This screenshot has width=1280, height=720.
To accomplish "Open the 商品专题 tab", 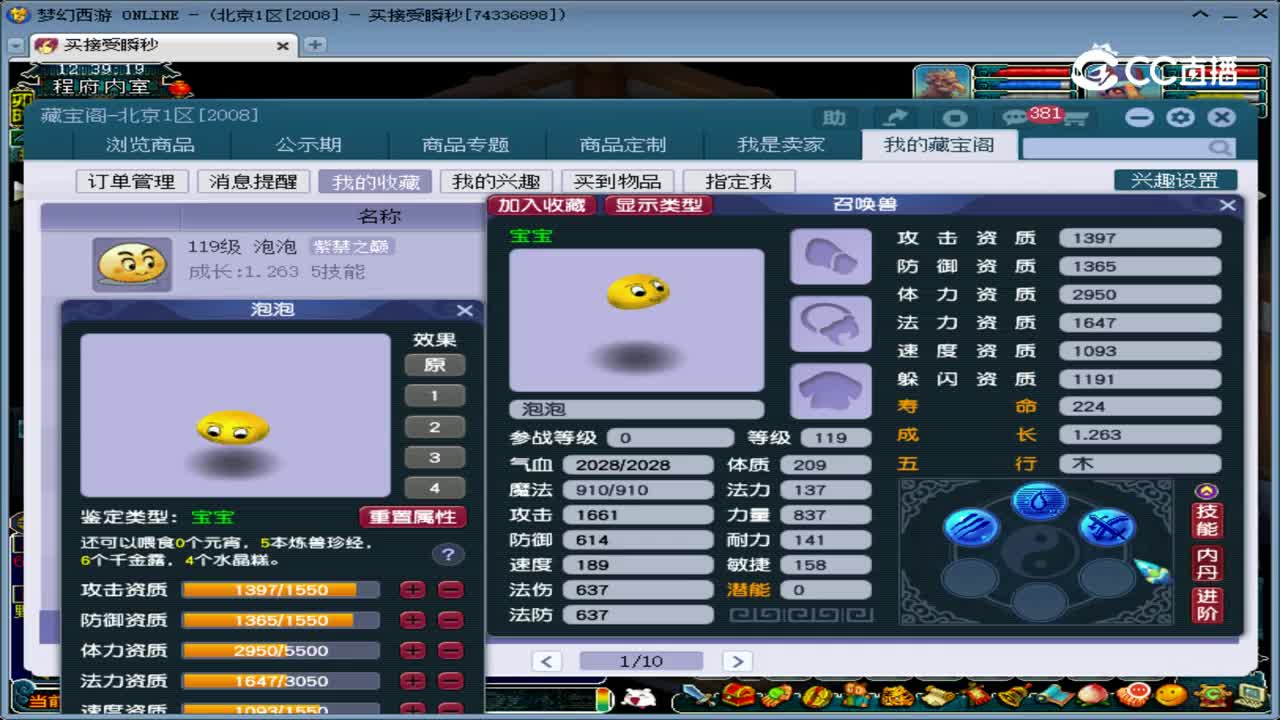I will 466,145.
